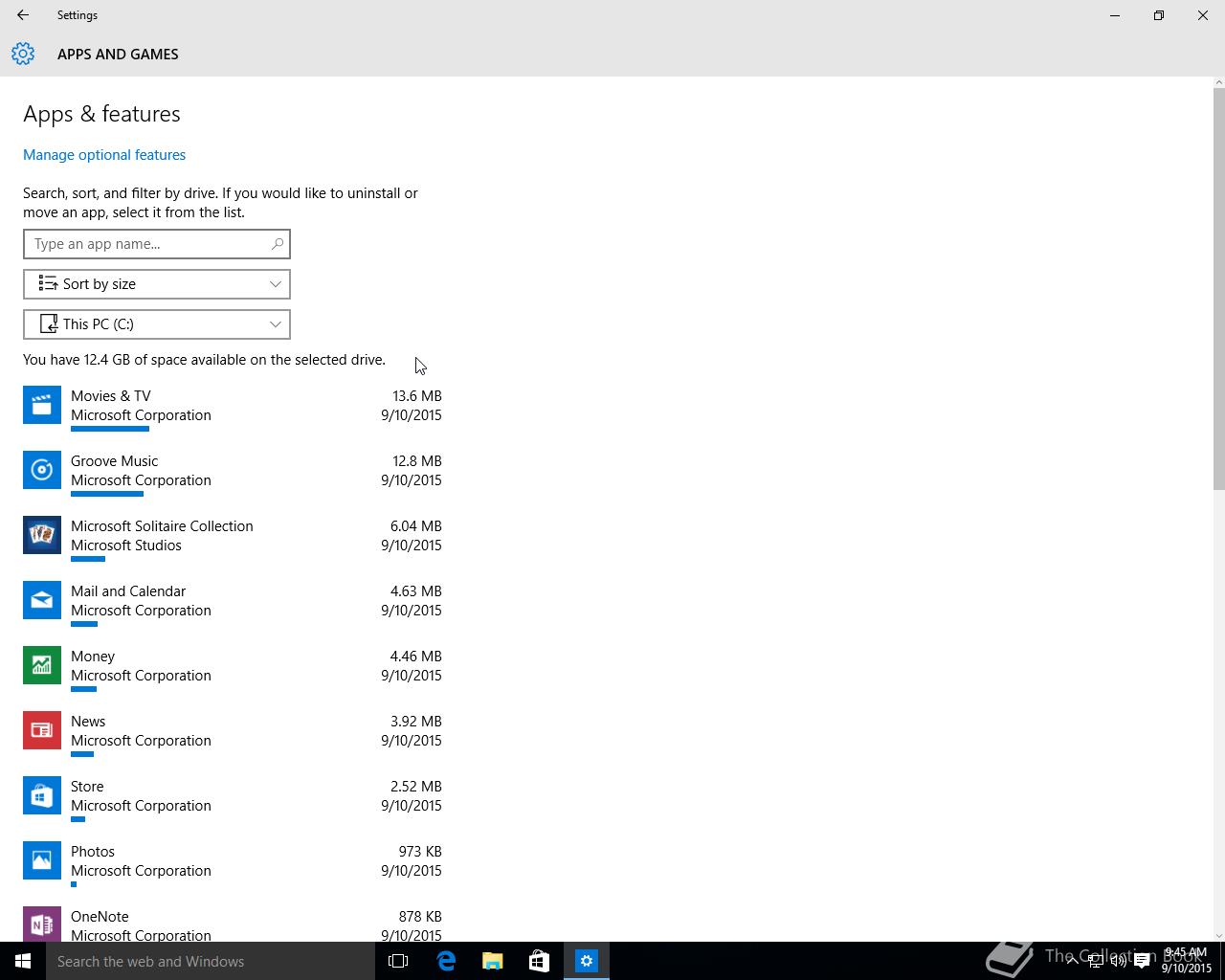
Task: Select Microsoft Solitaire Collection entry name
Action: tap(162, 526)
